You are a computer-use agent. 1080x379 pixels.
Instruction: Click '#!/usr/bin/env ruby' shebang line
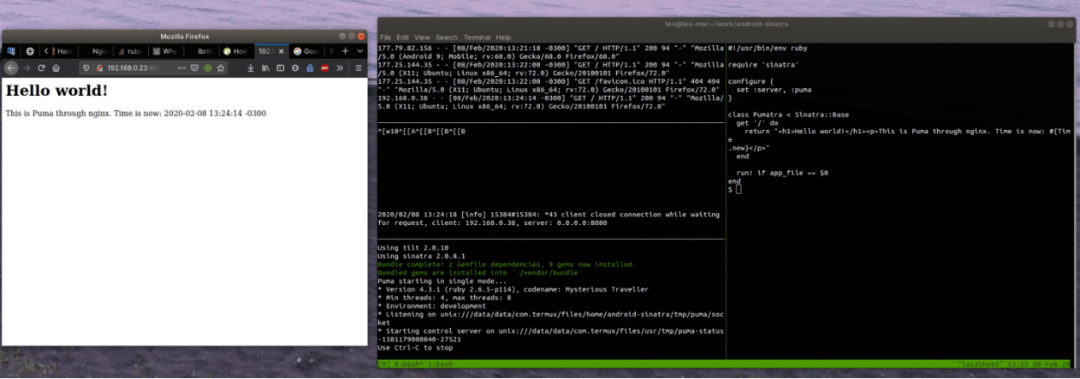click(767, 48)
